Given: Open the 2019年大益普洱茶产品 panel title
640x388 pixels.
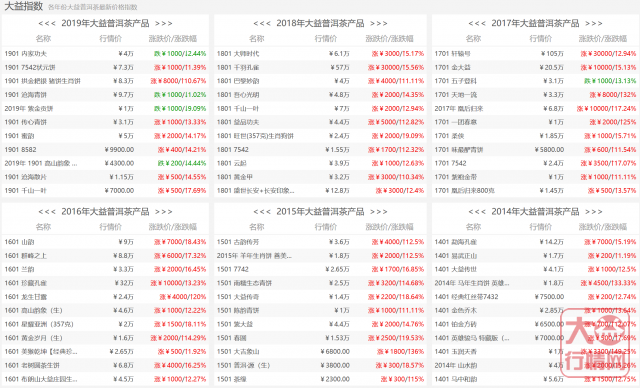Looking at the screenshot, I should tap(105, 23).
